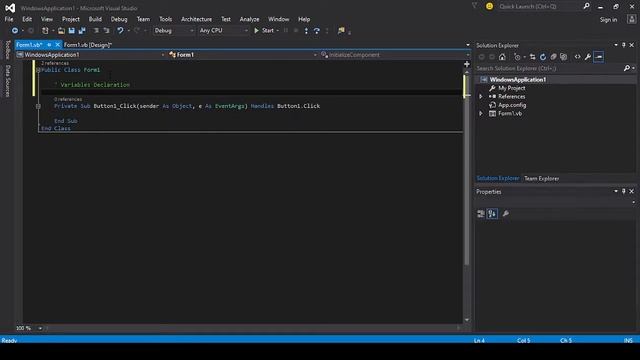This screenshot has width=640, height=360.
Task: Click the Save All icon in the toolbar
Action: point(82,31)
